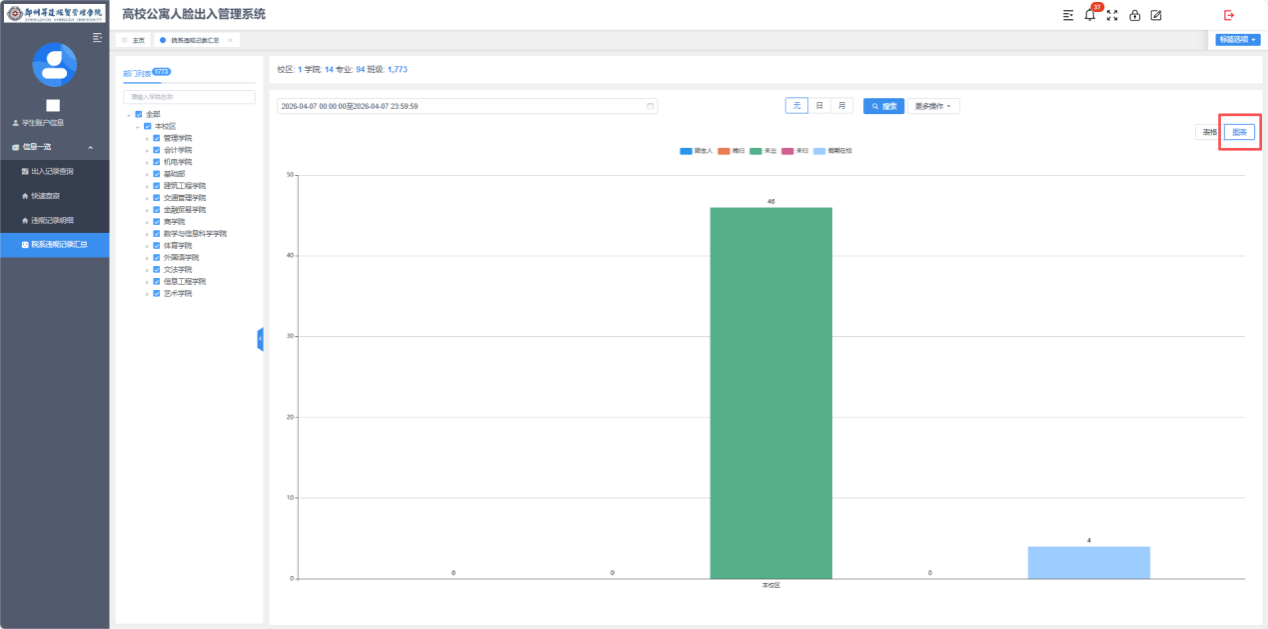Click the edit pencil icon in header

tap(1156, 15)
